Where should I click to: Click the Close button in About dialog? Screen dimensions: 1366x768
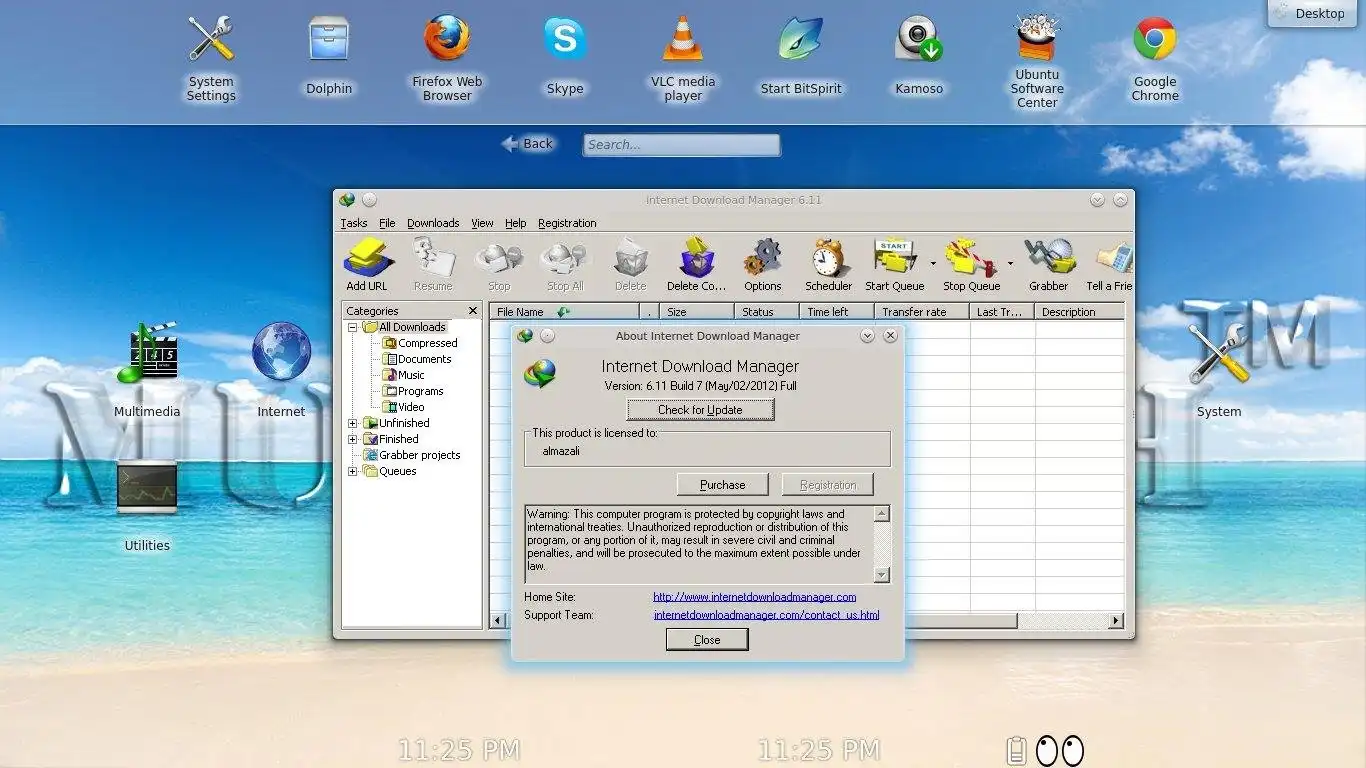point(707,640)
